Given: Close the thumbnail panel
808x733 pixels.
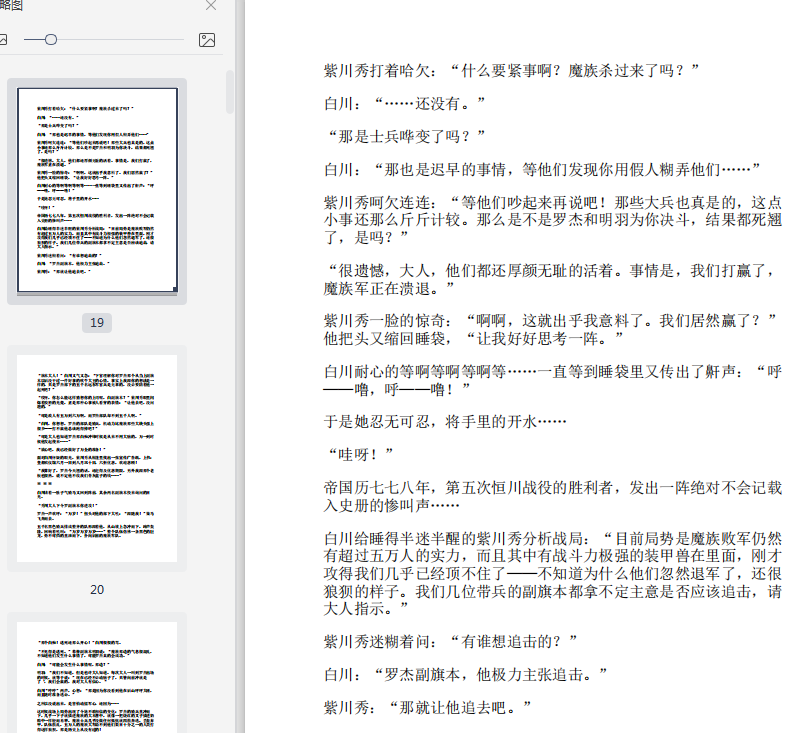Looking at the screenshot, I should point(211,6).
